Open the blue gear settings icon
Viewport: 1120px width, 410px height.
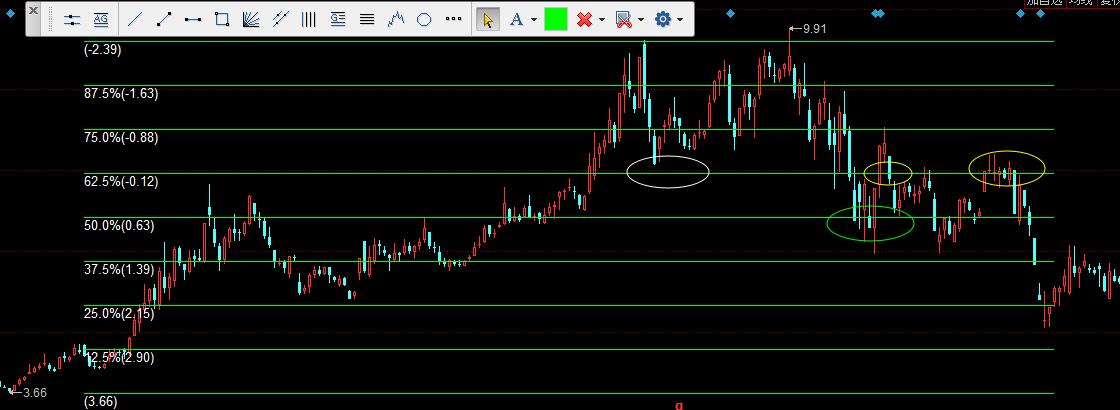click(663, 20)
